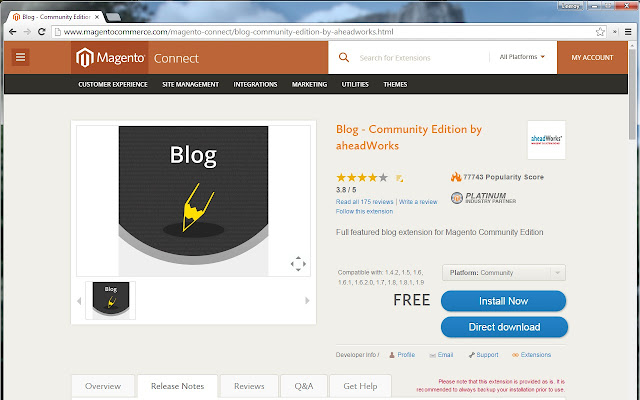
Task: Click the Email envelope icon
Action: point(432,356)
